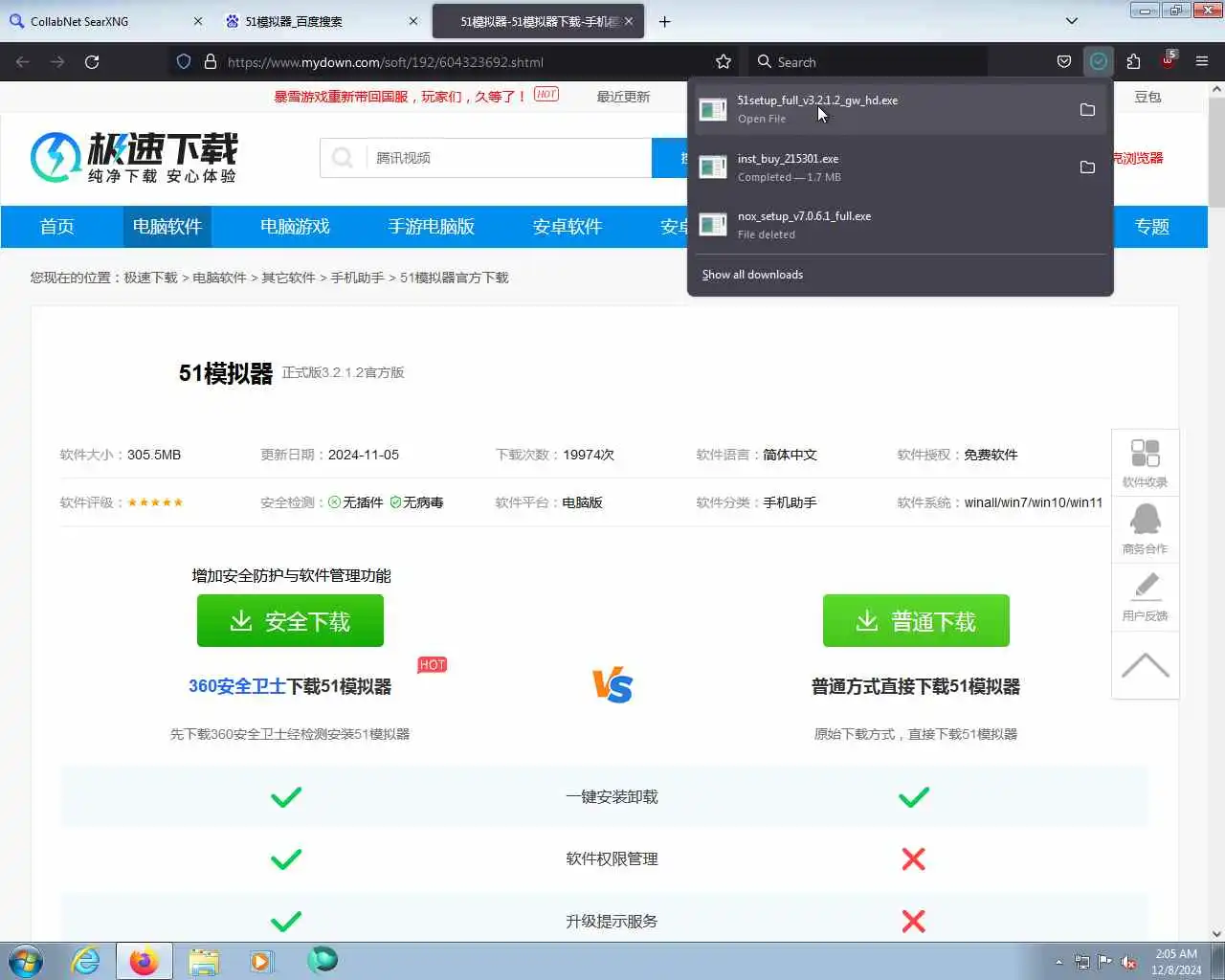Click breadcrumb link 极速下载
Viewport: 1225px width, 980px height.
coord(150,278)
